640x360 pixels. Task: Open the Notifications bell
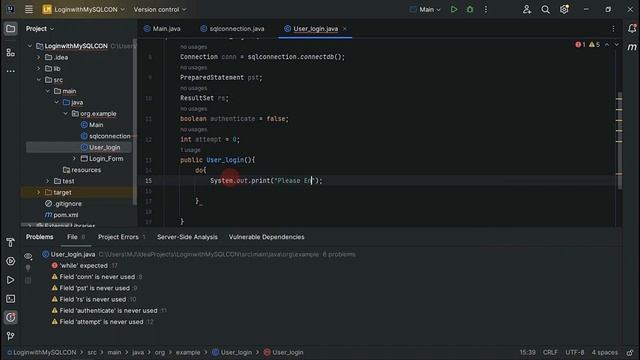tap(632, 28)
